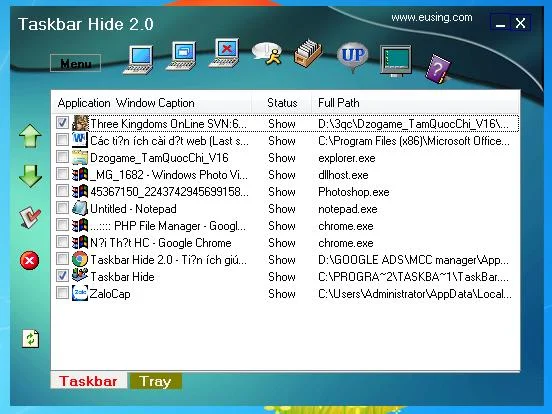Click the D:\GOOGLE ADS\MCC manager path
Image resolution: width=552 pixels, height=414 pixels.
(413, 260)
